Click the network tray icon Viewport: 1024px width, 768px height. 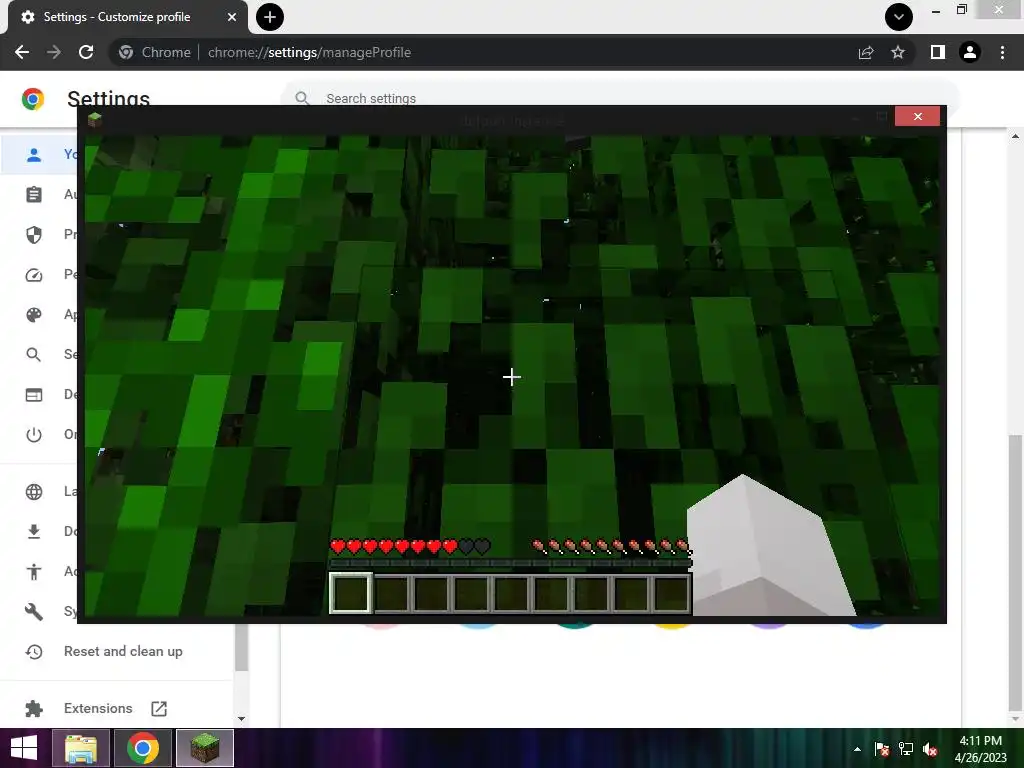[x=906, y=749]
